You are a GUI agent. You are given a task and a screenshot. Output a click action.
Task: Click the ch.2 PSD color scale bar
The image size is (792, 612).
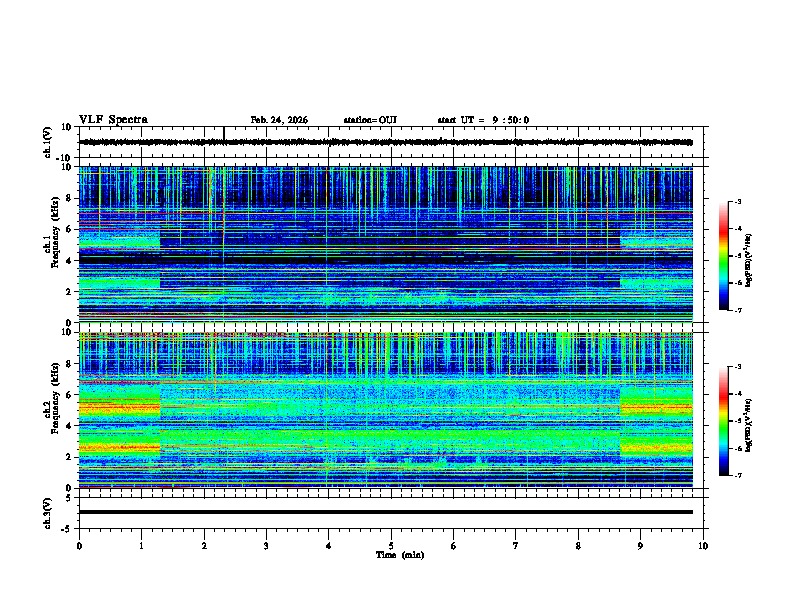click(x=723, y=421)
